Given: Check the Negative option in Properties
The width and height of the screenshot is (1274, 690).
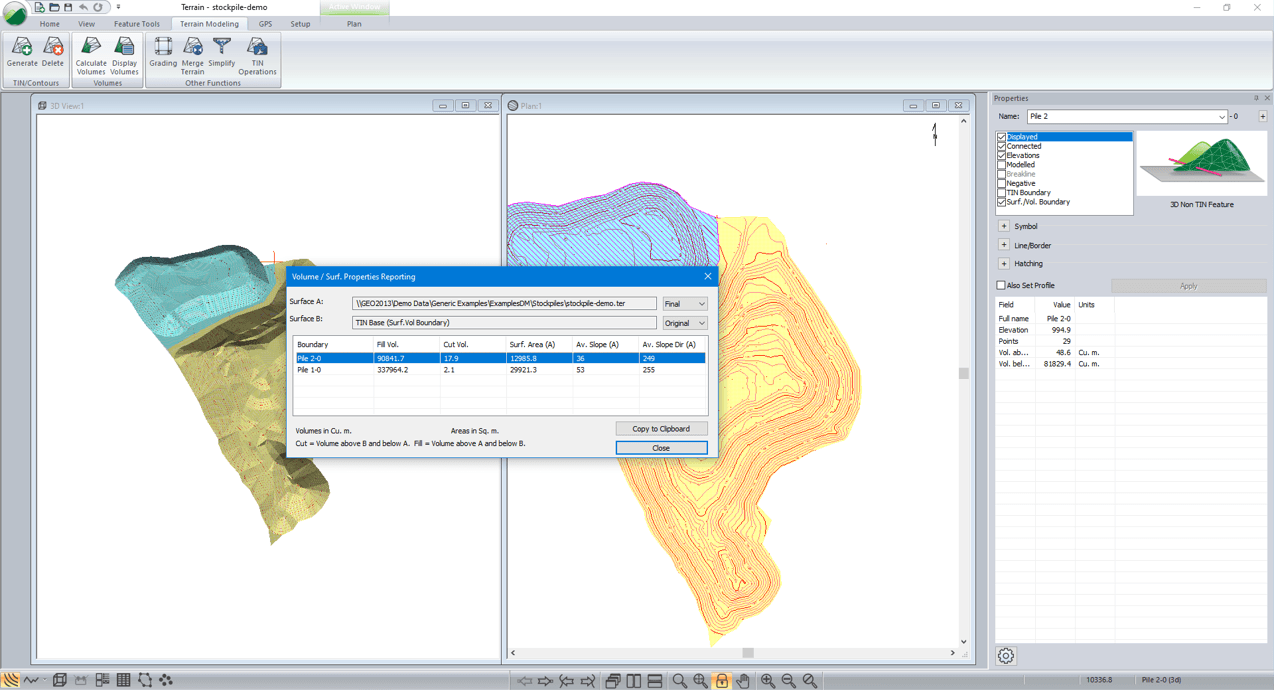Looking at the screenshot, I should click(1001, 183).
